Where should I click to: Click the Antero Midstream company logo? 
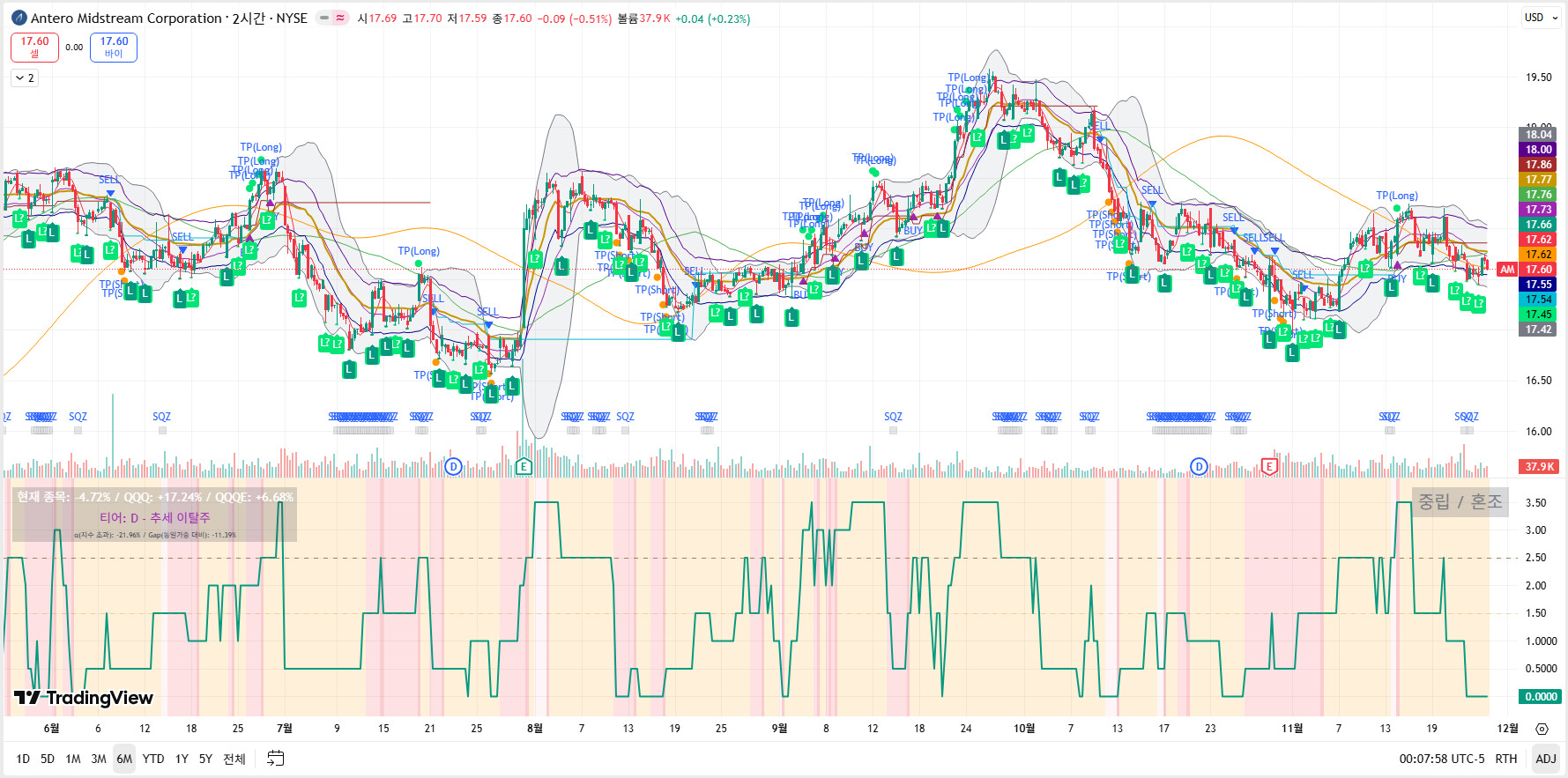point(19,18)
